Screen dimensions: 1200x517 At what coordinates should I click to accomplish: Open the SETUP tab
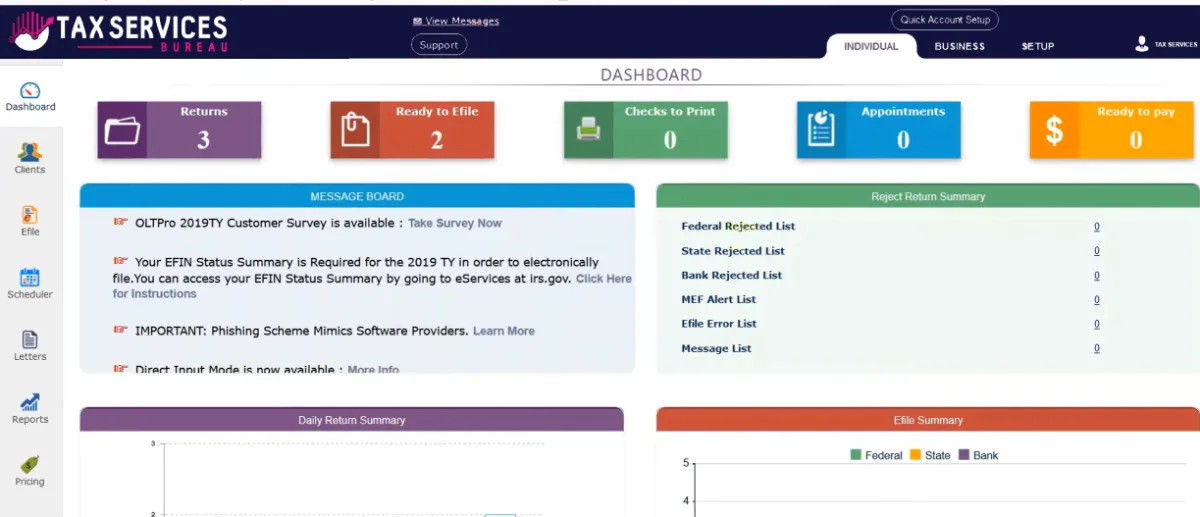(1038, 46)
